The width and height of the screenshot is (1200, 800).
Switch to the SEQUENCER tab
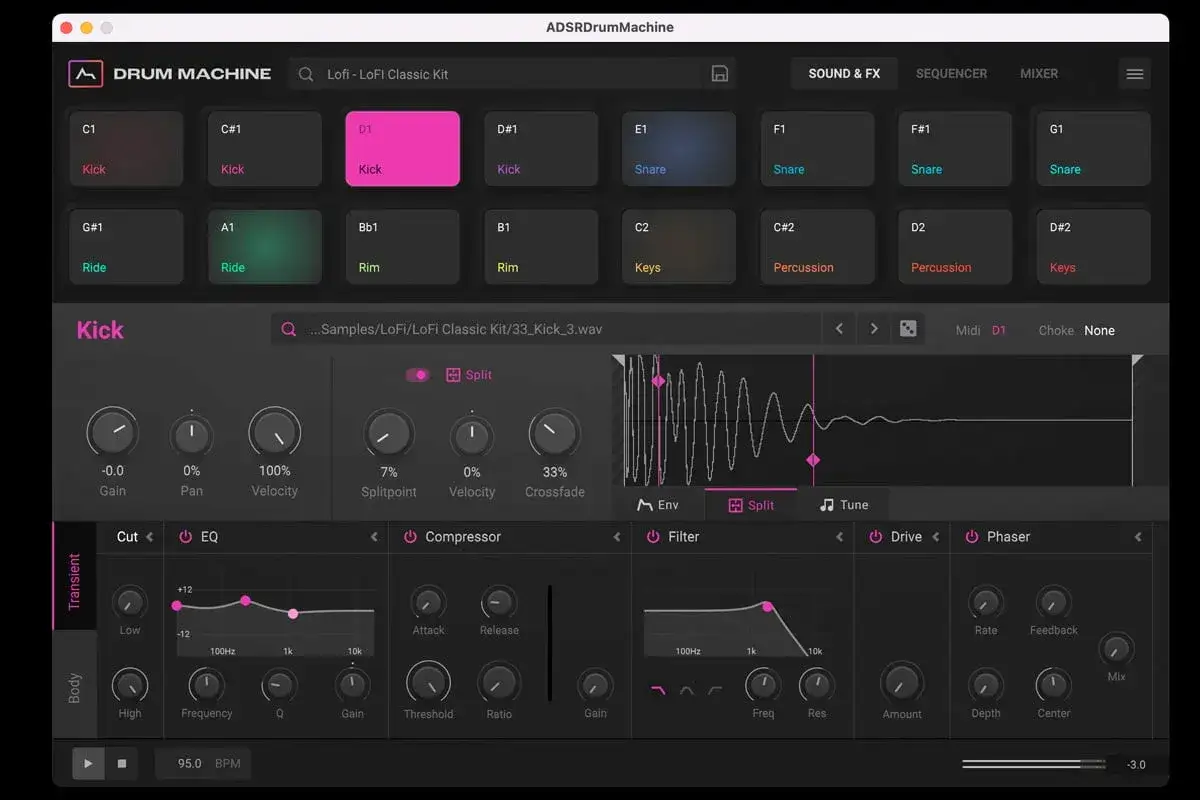951,73
